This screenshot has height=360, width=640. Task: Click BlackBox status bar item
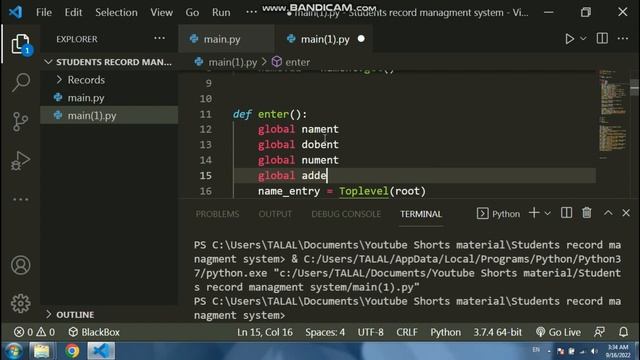pos(94,332)
